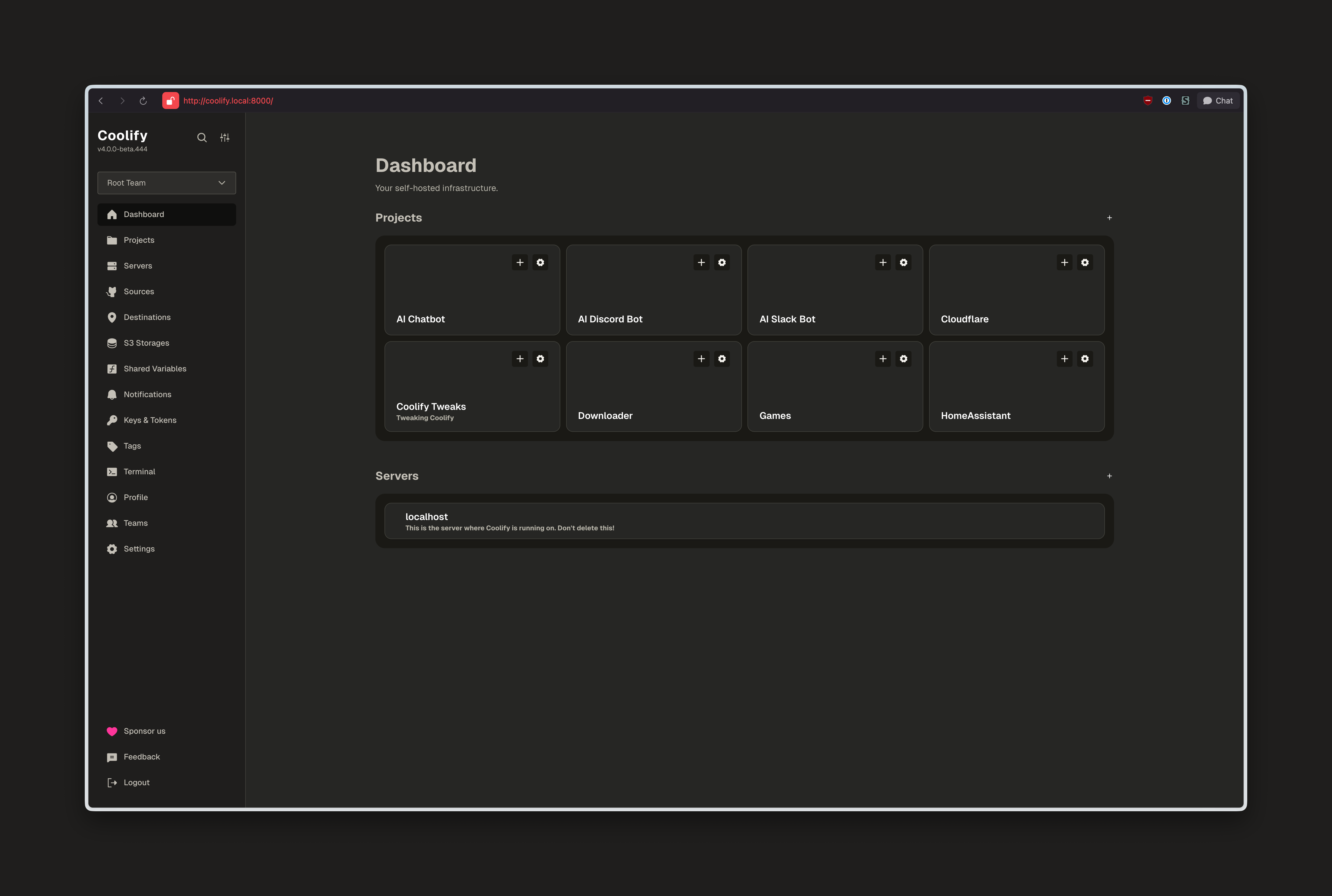Open HomeAssistant project settings gear
Viewport: 1332px width, 896px height.
point(1085,359)
